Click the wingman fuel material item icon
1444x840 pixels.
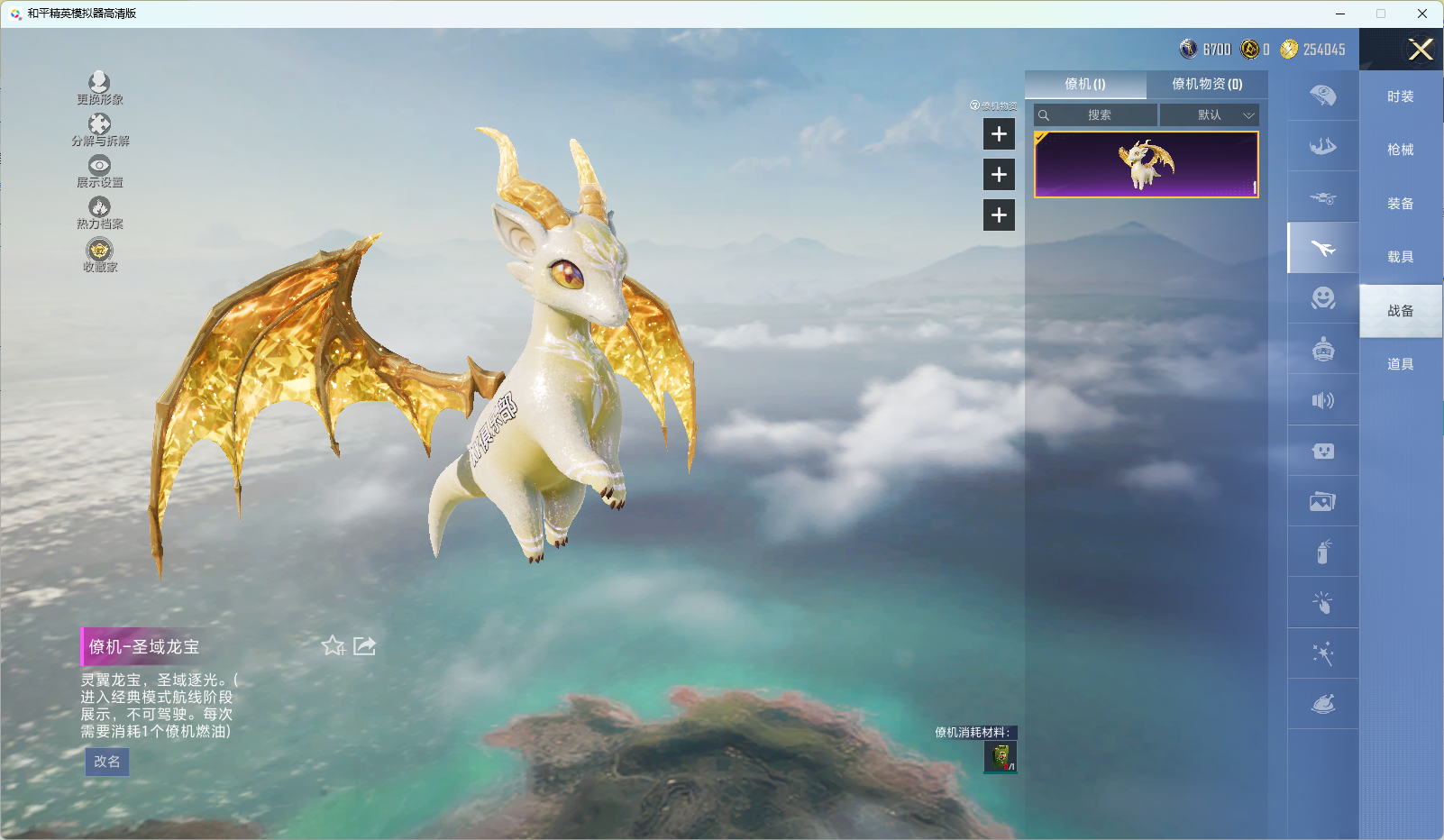click(1001, 757)
